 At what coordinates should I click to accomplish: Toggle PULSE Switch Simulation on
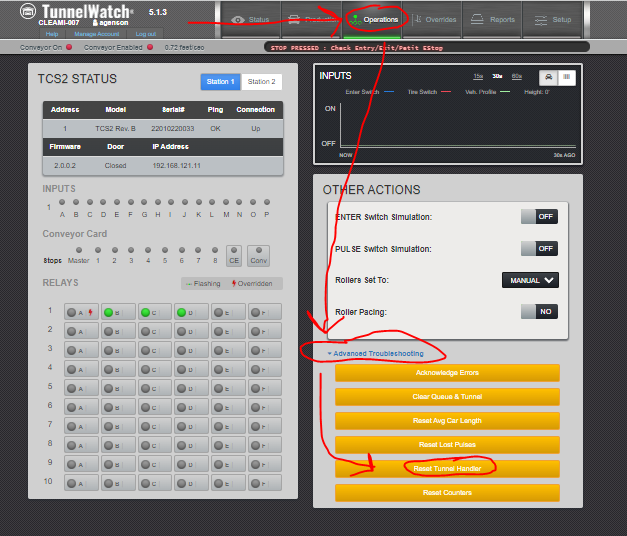pyautogui.click(x=539, y=248)
